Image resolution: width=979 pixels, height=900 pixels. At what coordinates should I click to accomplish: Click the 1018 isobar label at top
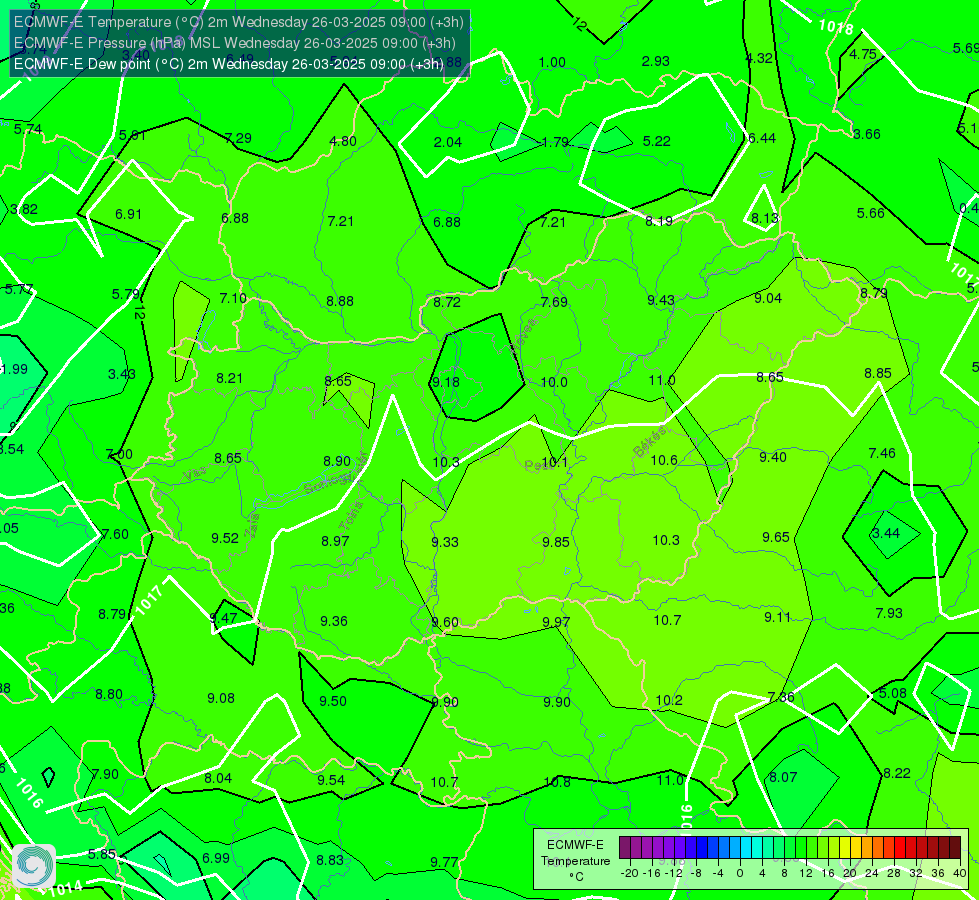pos(835,27)
